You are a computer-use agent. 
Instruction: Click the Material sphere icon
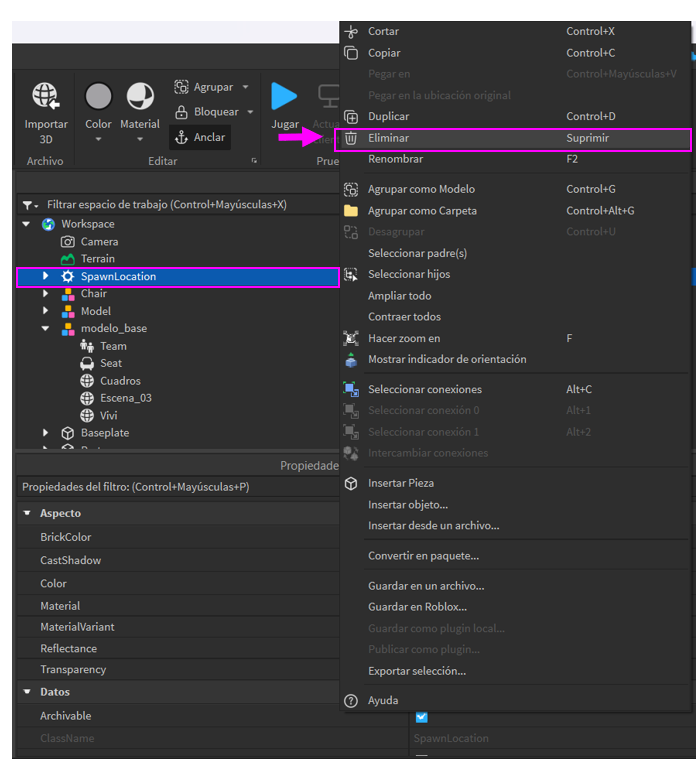coord(140,96)
